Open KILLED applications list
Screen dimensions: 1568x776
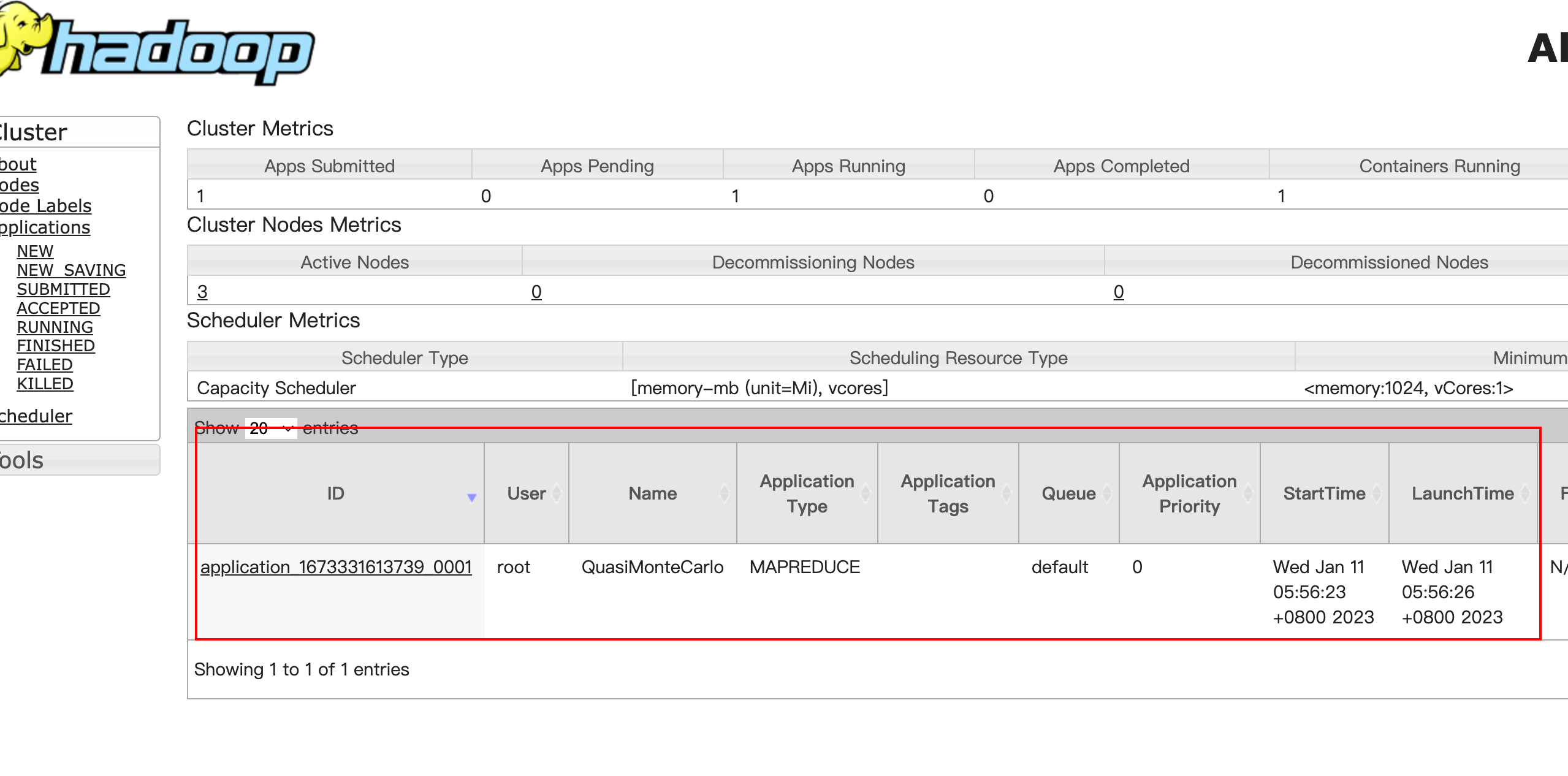(x=45, y=384)
